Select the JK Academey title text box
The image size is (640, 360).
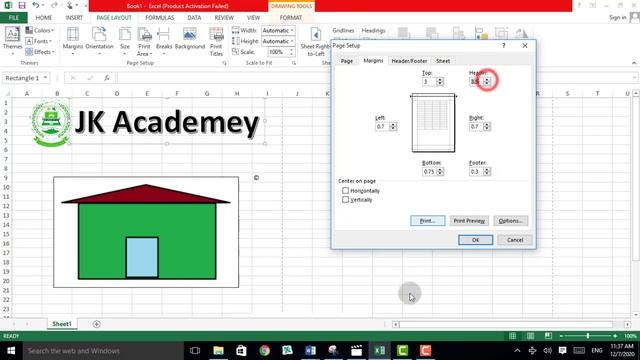tap(167, 122)
